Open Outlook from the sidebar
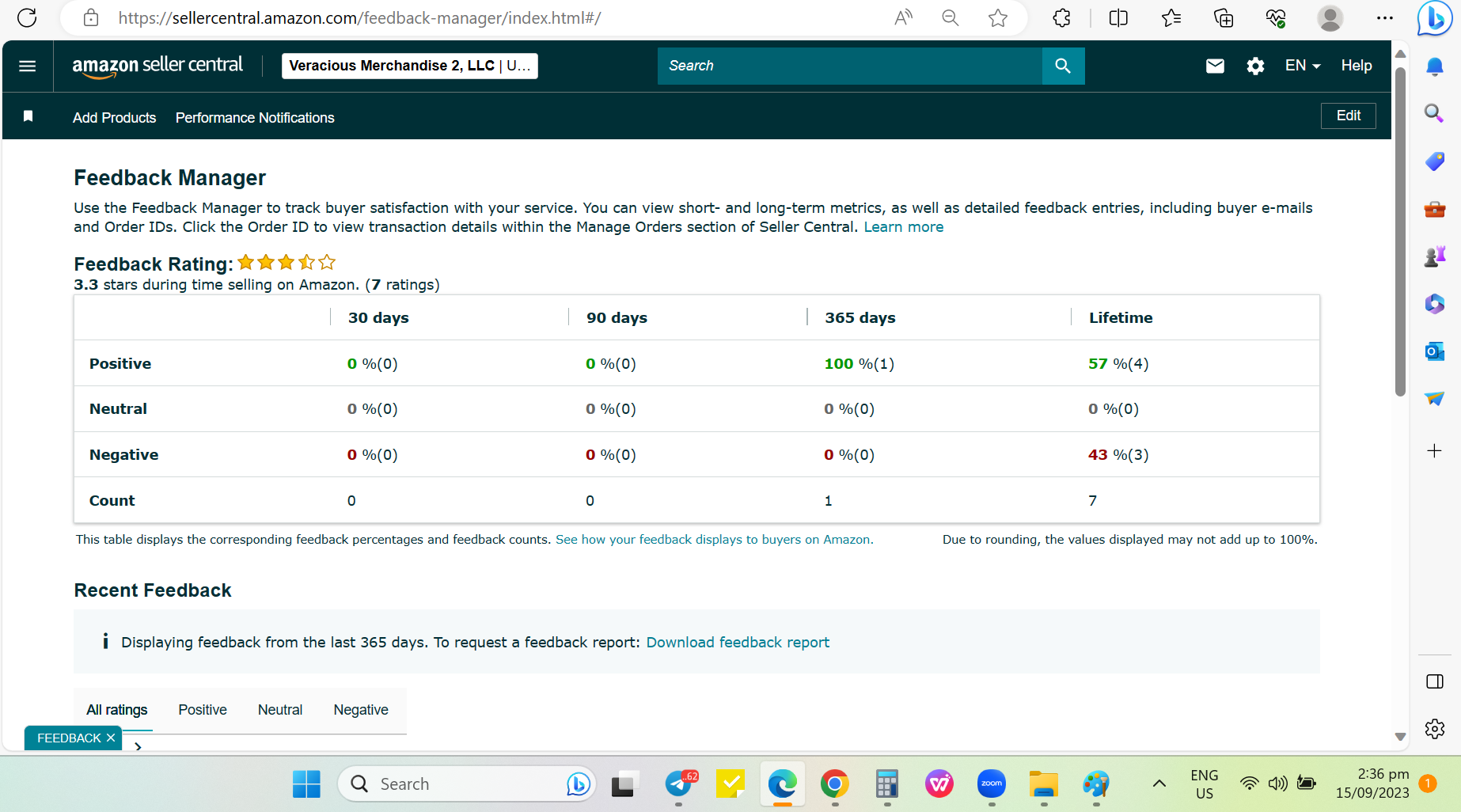The width and height of the screenshot is (1461, 812). [1435, 351]
